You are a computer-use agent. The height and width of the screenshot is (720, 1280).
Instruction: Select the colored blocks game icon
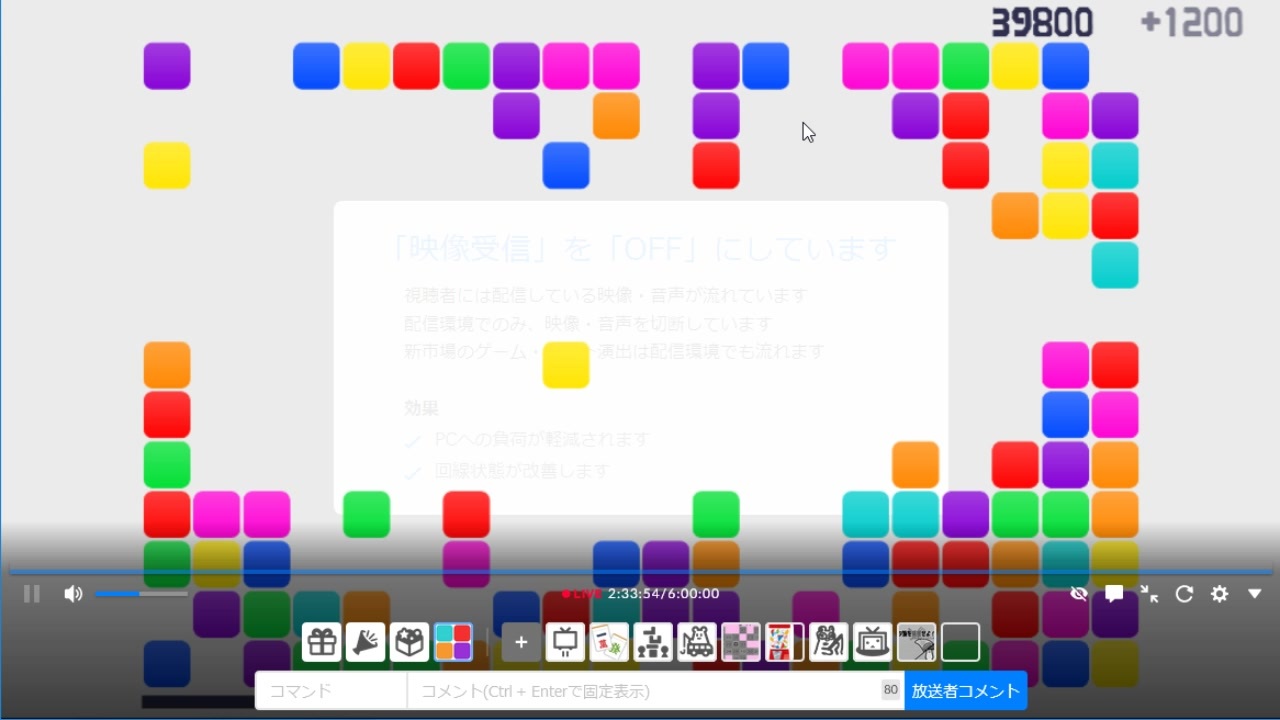[453, 642]
